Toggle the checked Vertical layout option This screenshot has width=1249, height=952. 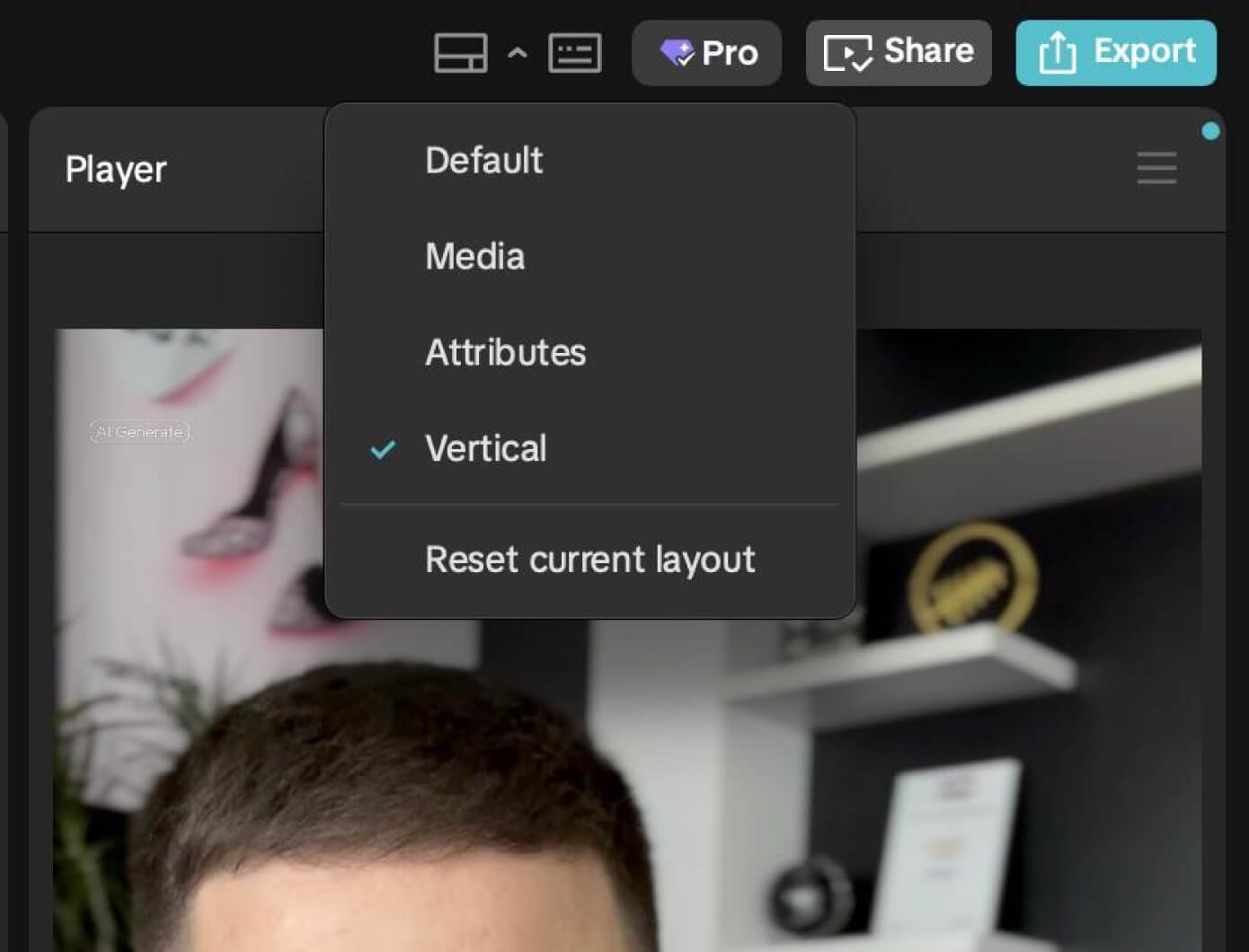(485, 449)
